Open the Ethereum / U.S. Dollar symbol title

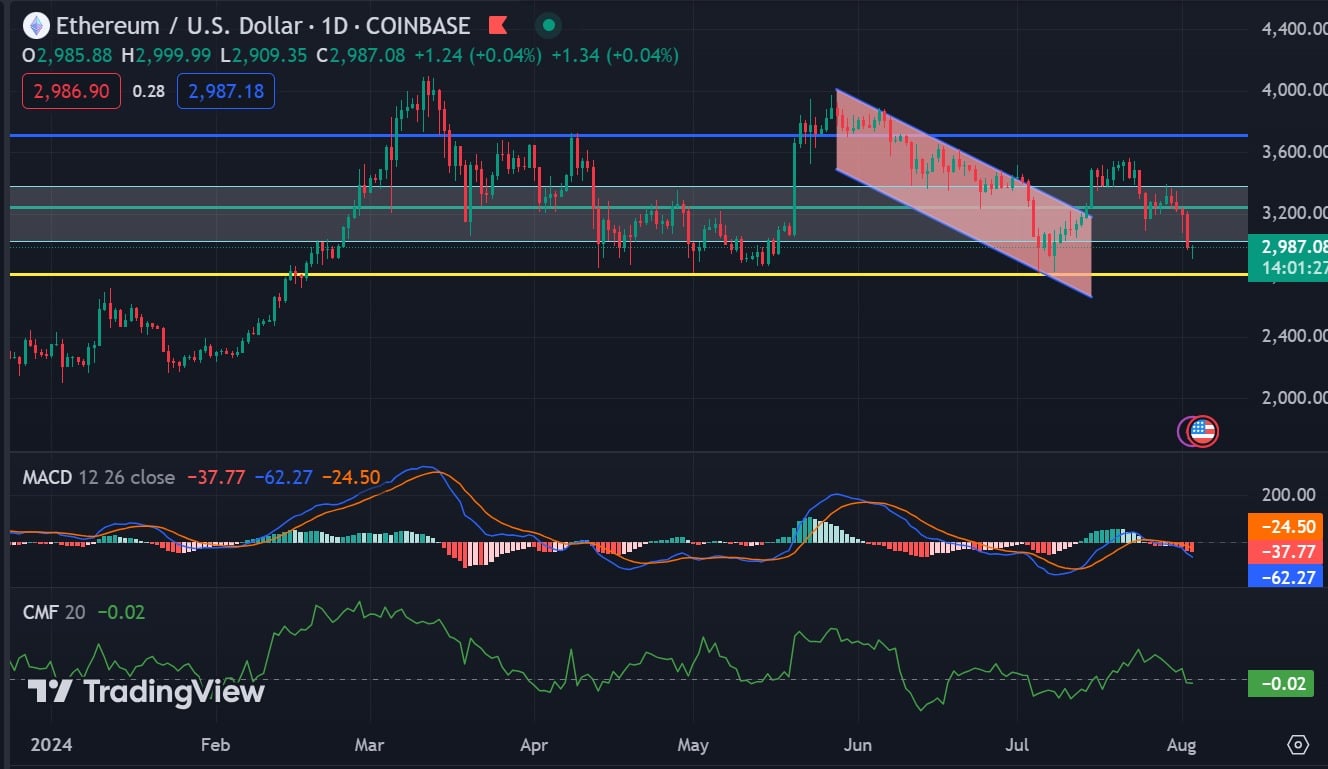click(x=211, y=26)
